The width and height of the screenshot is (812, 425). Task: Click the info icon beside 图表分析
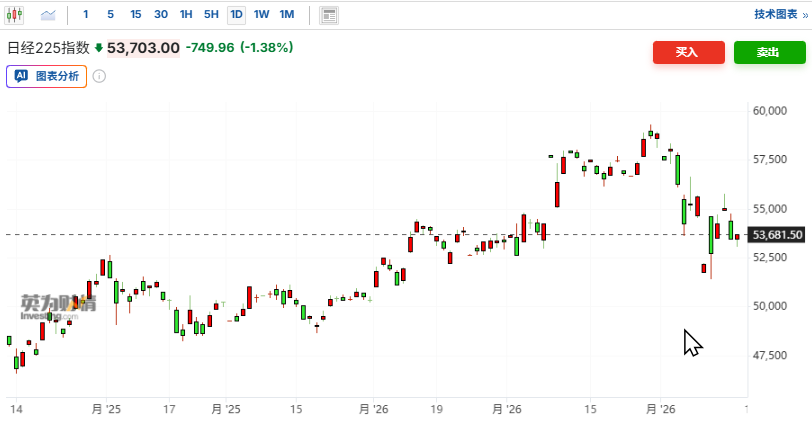[x=100, y=76]
